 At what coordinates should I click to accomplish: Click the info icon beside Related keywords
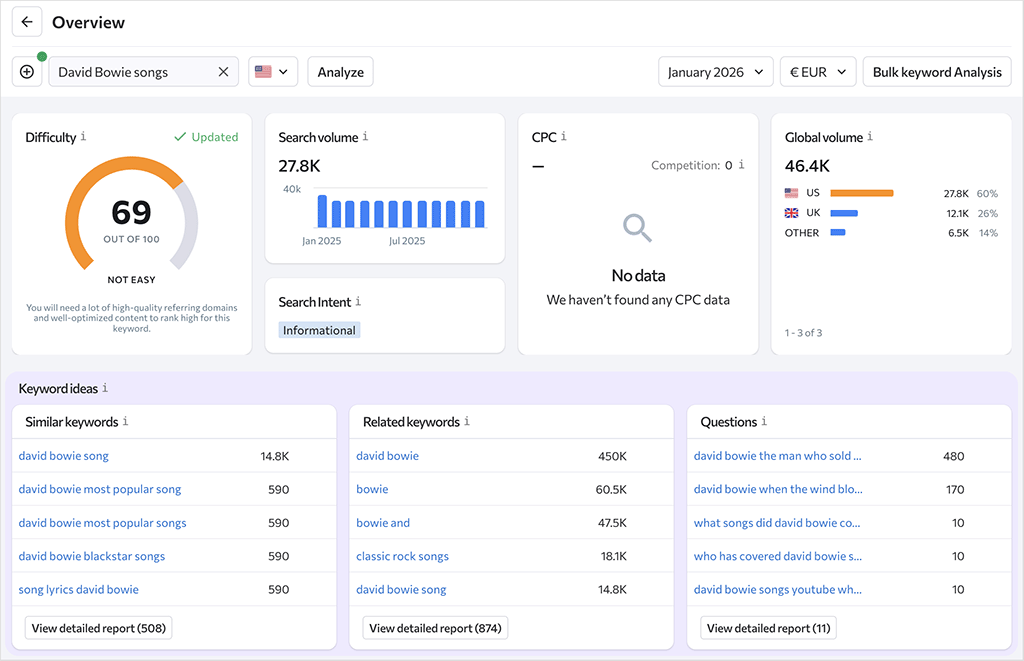[467, 422]
